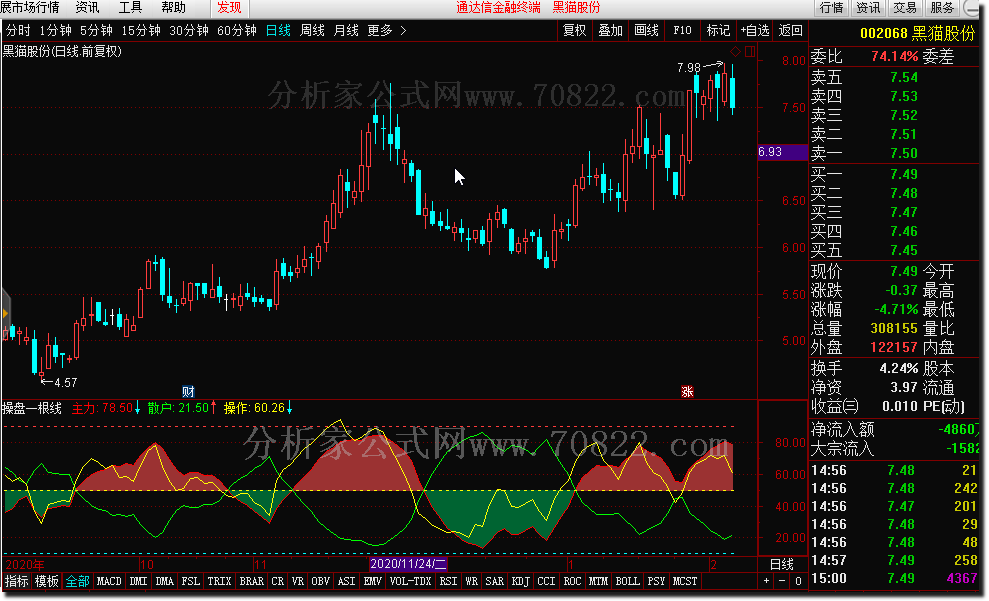This screenshot has width=989, height=601.
Task: Apply the ROC indicator
Action: [572, 581]
